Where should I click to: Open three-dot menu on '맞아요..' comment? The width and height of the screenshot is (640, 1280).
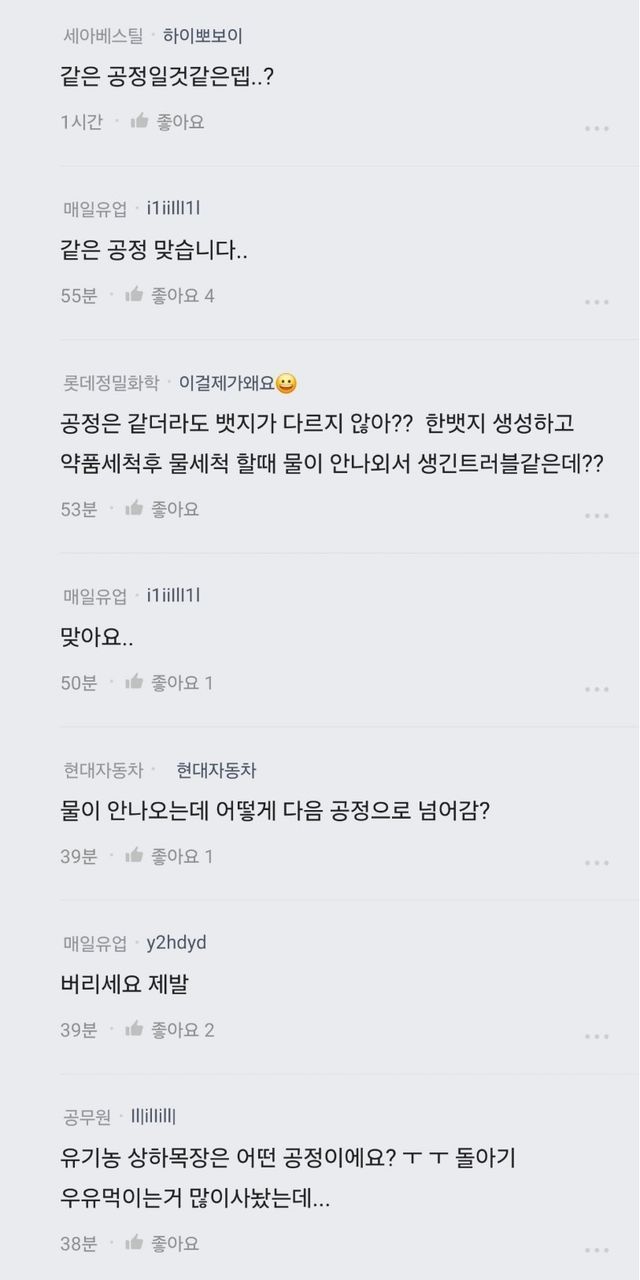596,689
